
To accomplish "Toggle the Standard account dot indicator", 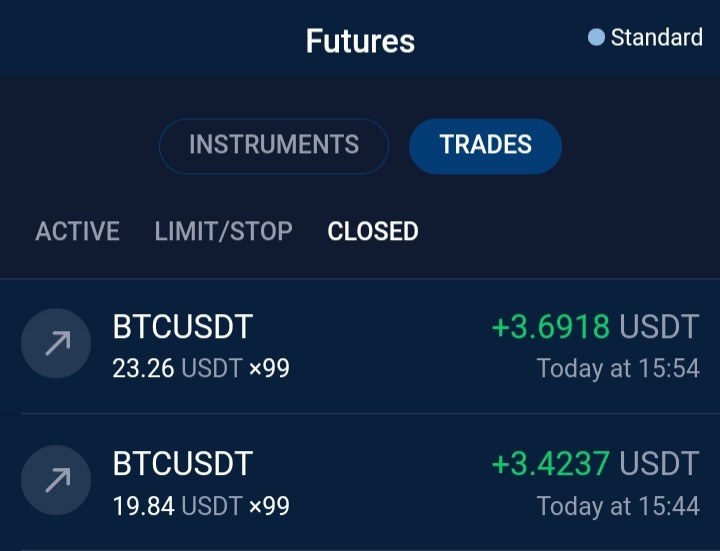I will [596, 38].
